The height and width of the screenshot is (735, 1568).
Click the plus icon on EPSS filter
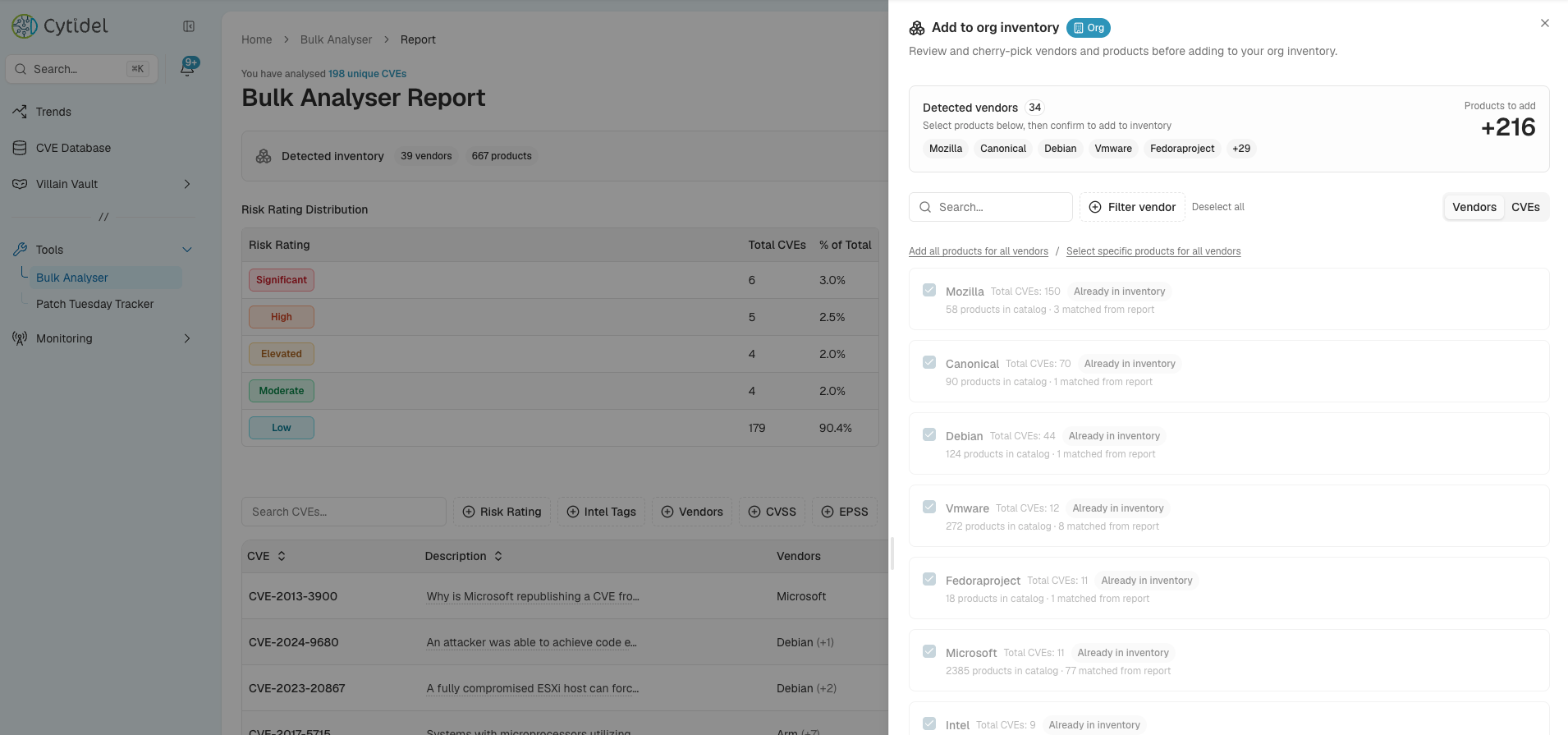[828, 512]
